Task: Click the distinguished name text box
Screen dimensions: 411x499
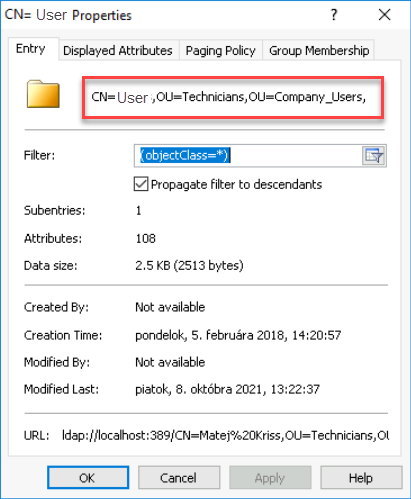Action: coord(233,97)
